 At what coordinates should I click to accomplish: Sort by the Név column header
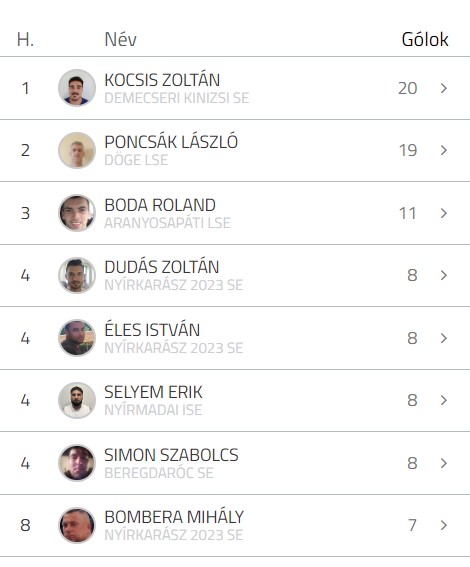click(120, 39)
